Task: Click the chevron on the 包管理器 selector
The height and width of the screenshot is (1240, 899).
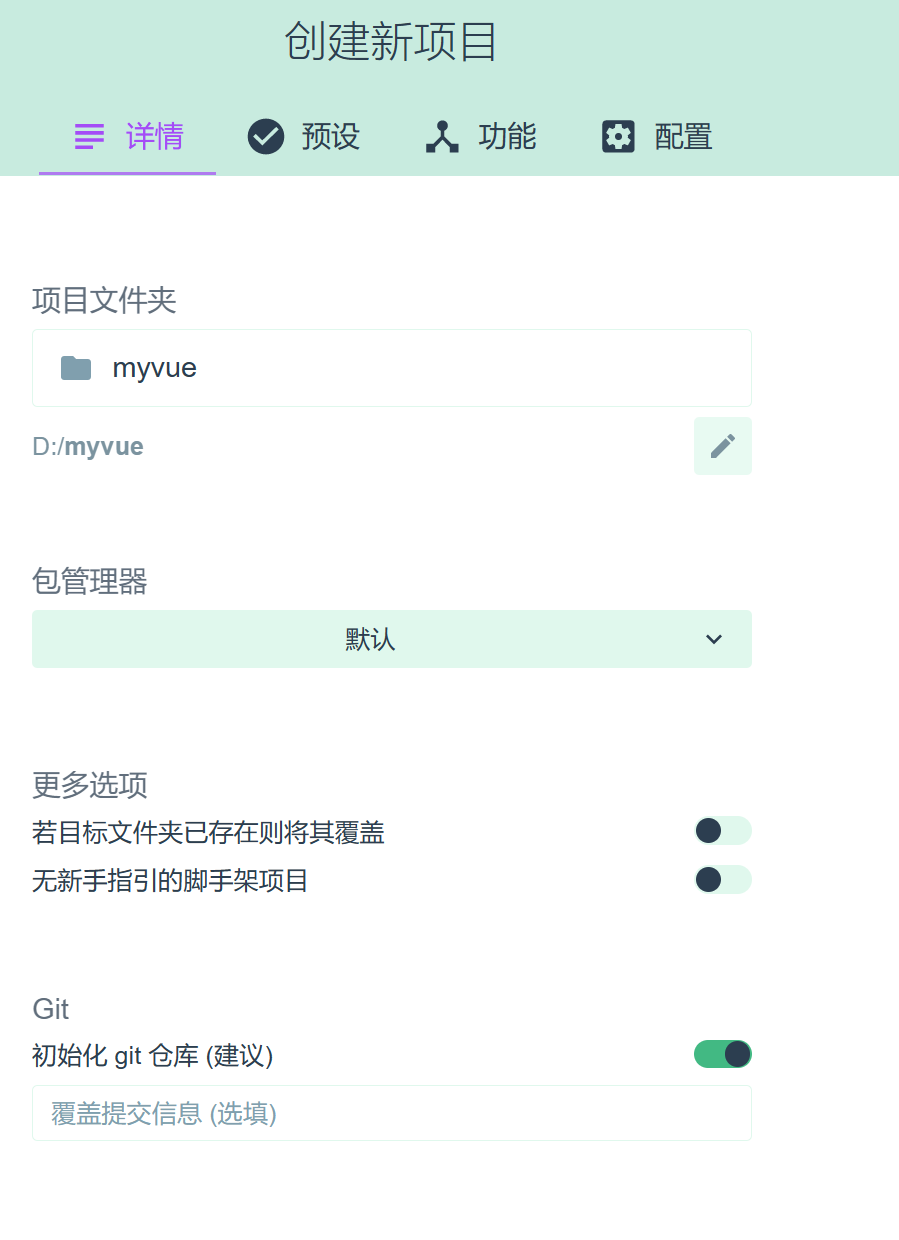Action: (x=713, y=639)
